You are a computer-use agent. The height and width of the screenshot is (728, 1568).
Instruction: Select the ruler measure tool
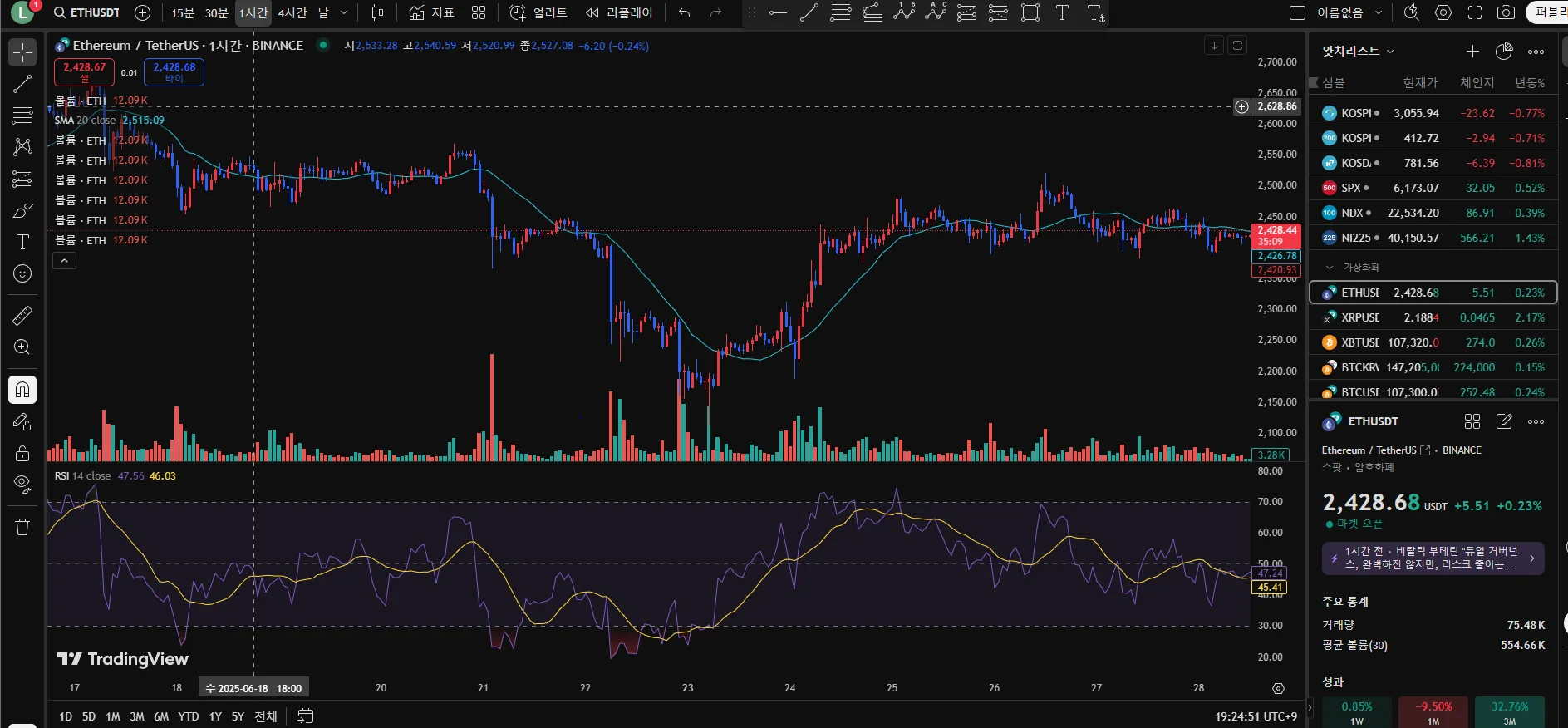click(x=22, y=315)
